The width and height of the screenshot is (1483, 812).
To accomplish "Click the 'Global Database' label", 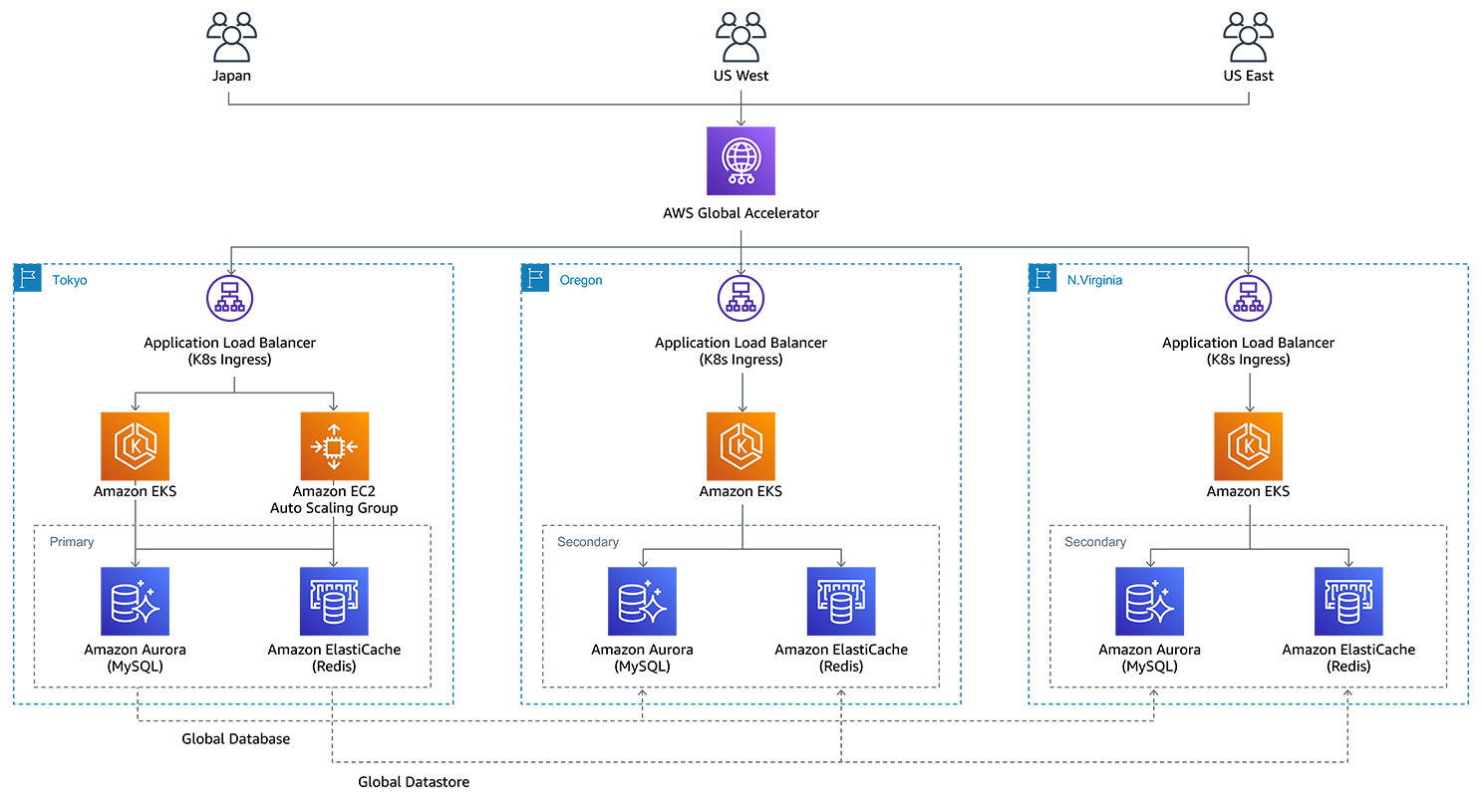I will point(236,739).
